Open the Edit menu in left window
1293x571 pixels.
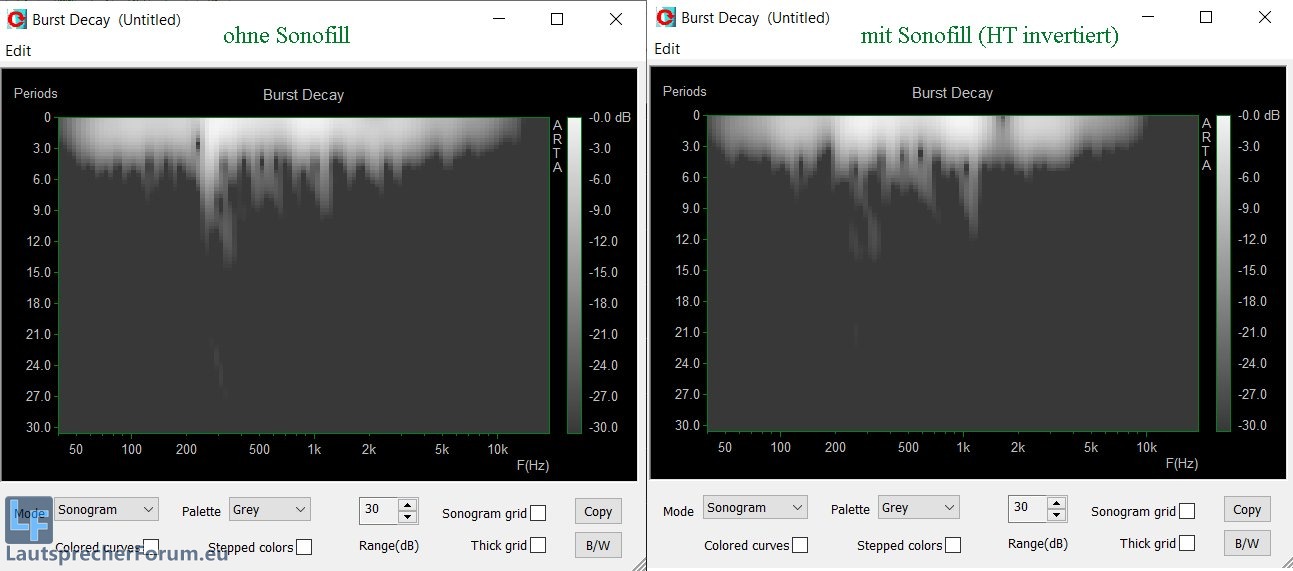click(18, 51)
